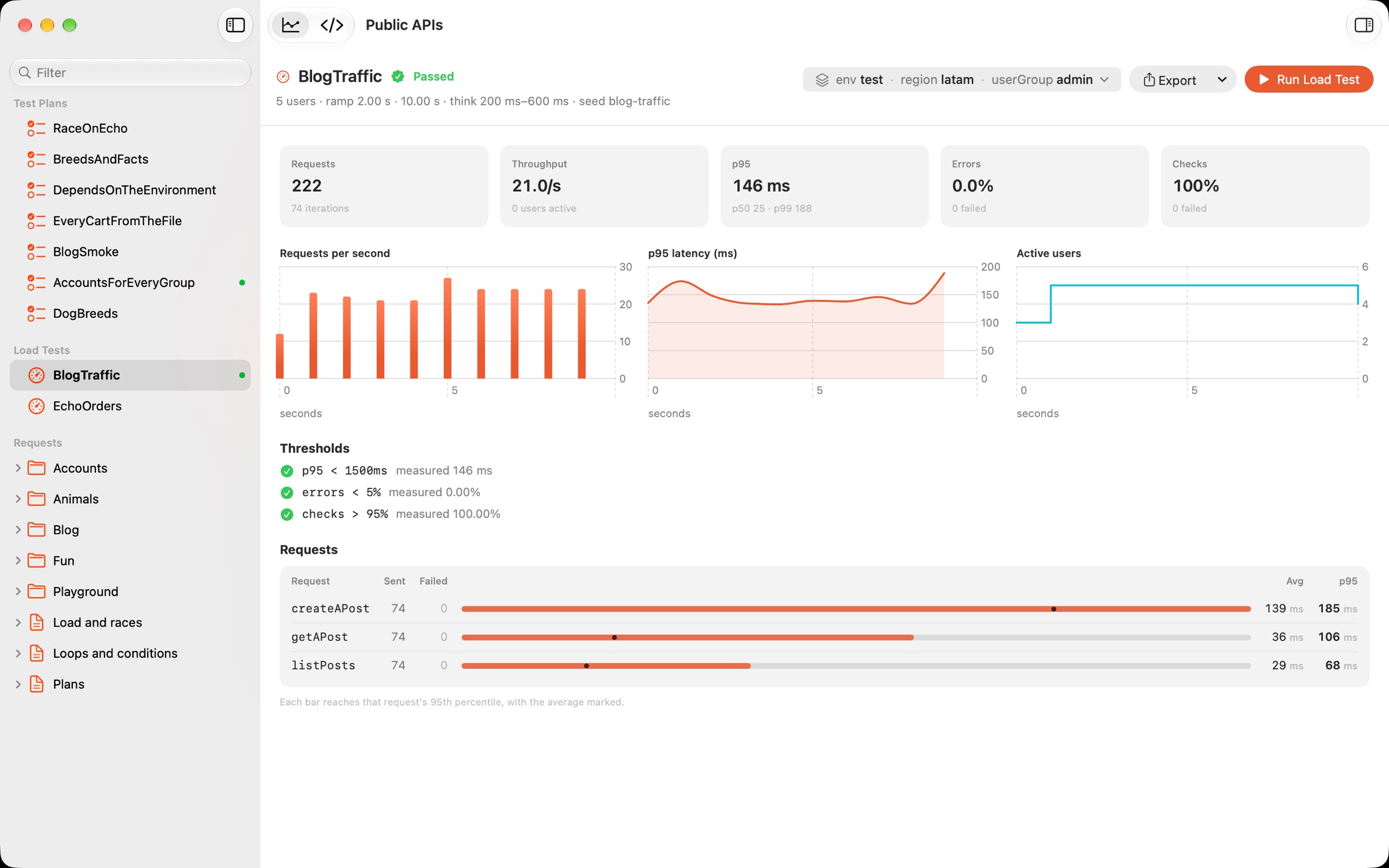Click the Requests 222 summary card
The width and height of the screenshot is (1389, 868).
point(384,186)
